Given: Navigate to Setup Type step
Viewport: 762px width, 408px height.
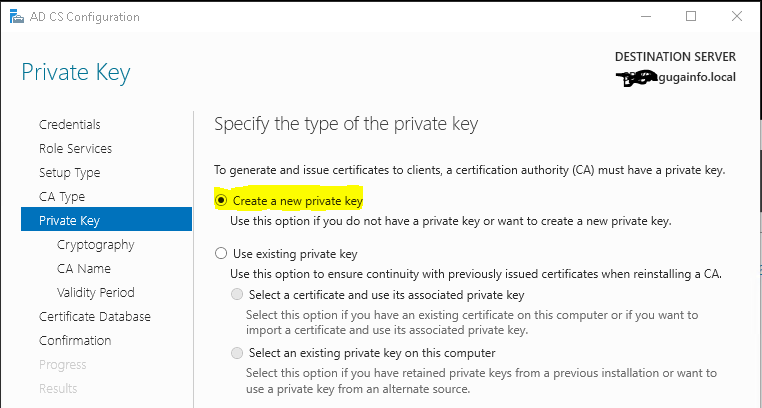Looking at the screenshot, I should click(x=69, y=172).
